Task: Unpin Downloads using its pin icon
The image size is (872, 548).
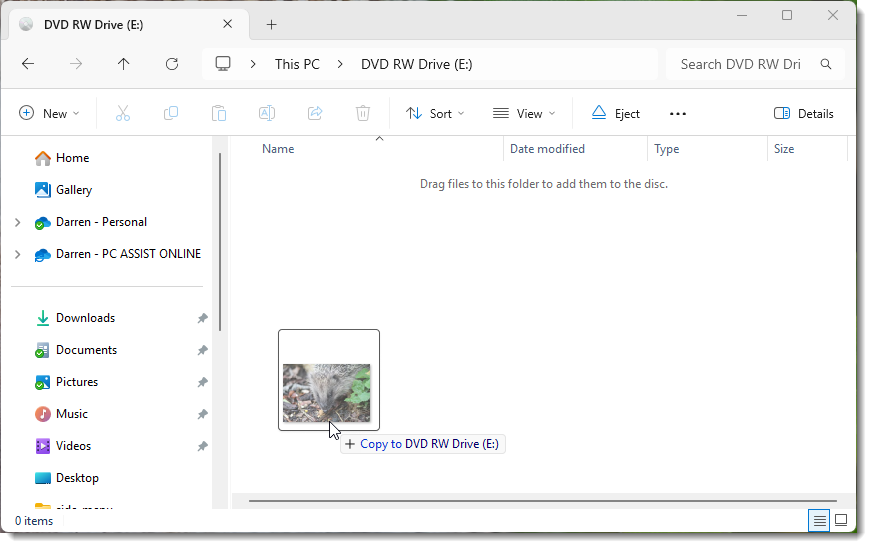Action: pyautogui.click(x=202, y=318)
